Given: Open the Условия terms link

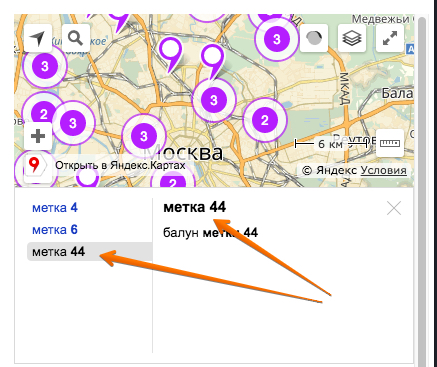Looking at the screenshot, I should 384,170.
